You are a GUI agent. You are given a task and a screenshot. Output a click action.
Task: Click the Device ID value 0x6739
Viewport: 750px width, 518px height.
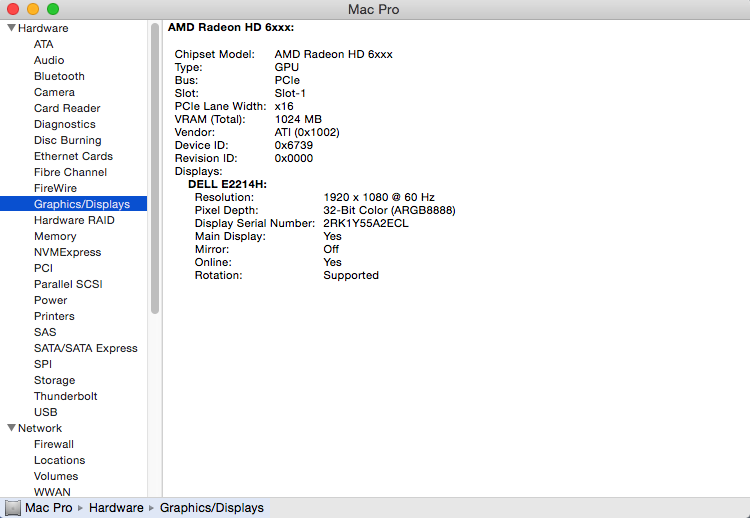(294, 145)
